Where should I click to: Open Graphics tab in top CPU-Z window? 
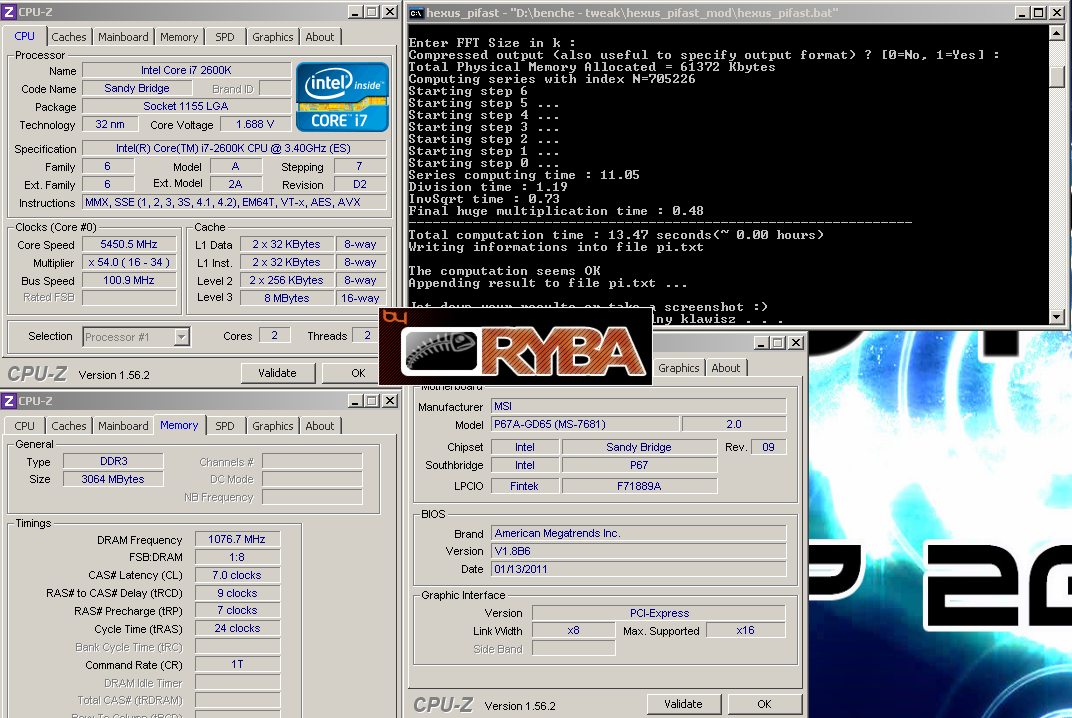point(272,37)
